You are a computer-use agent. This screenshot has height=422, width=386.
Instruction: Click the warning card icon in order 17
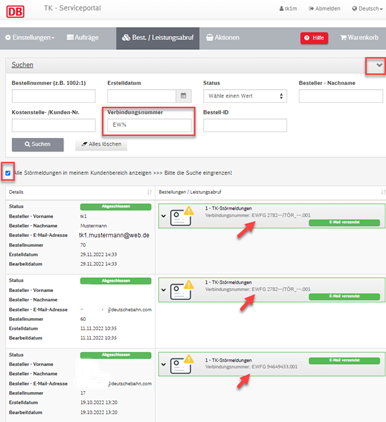tap(182, 364)
